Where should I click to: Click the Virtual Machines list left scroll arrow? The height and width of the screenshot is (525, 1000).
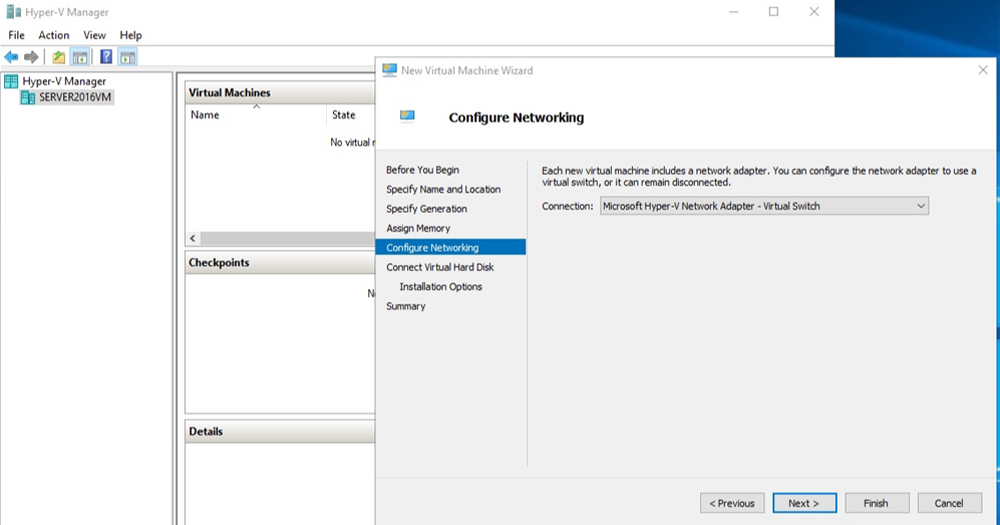click(193, 238)
